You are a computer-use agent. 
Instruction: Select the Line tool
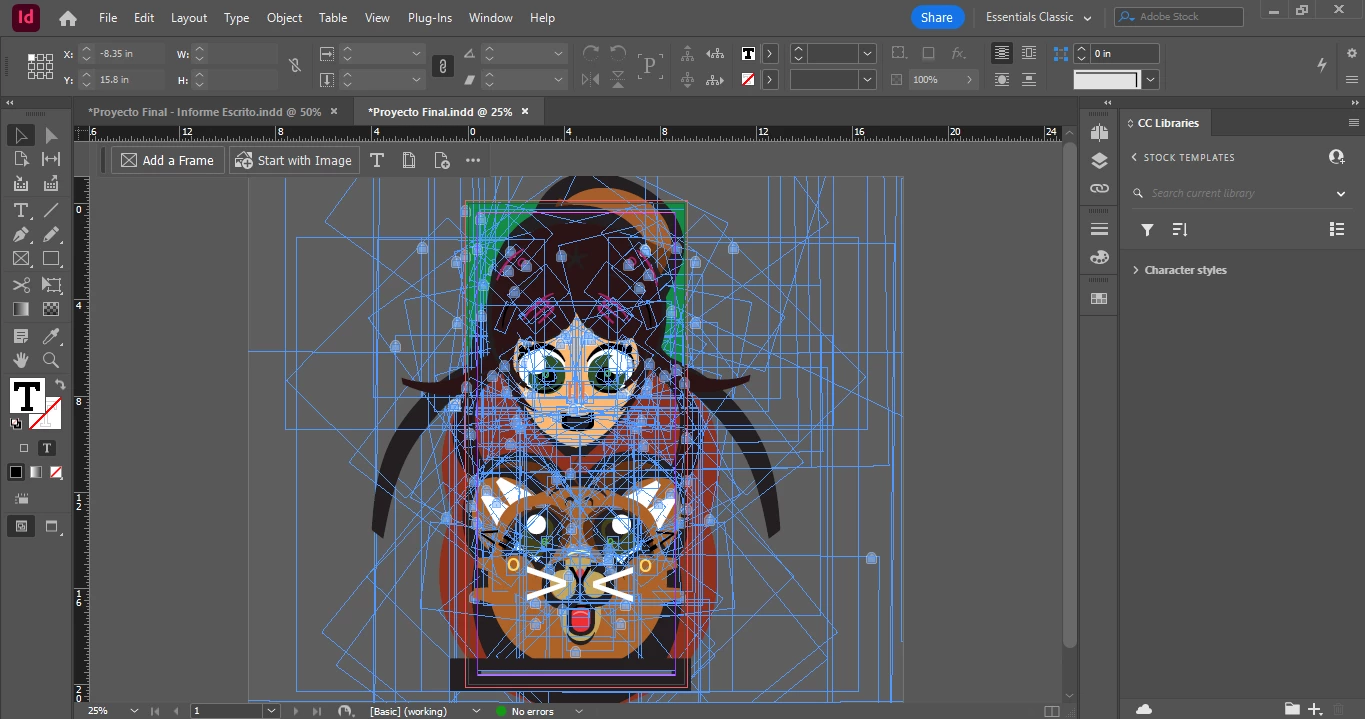point(51,210)
